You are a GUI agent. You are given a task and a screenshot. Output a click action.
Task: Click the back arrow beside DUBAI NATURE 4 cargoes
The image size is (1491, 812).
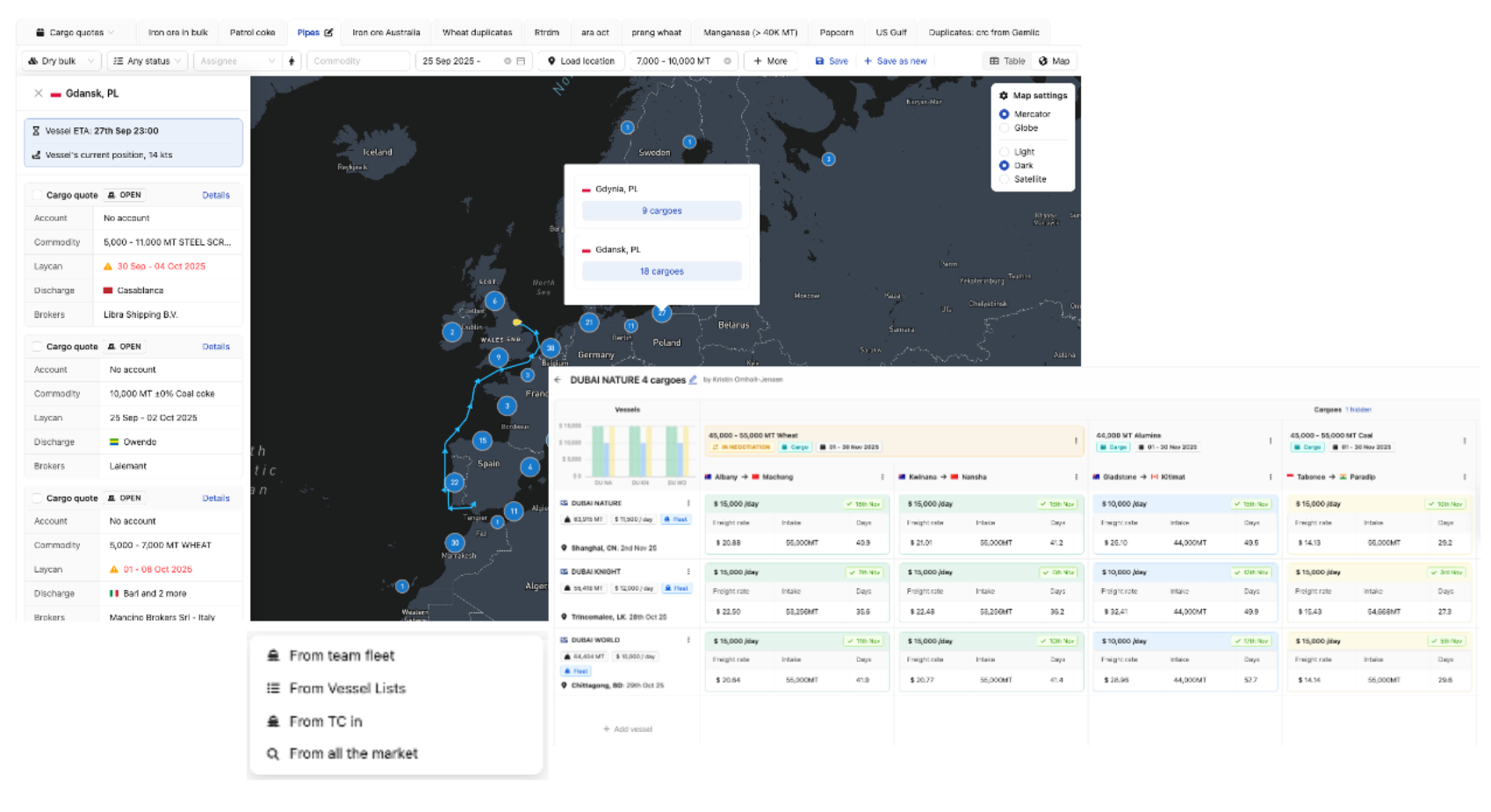pos(557,380)
